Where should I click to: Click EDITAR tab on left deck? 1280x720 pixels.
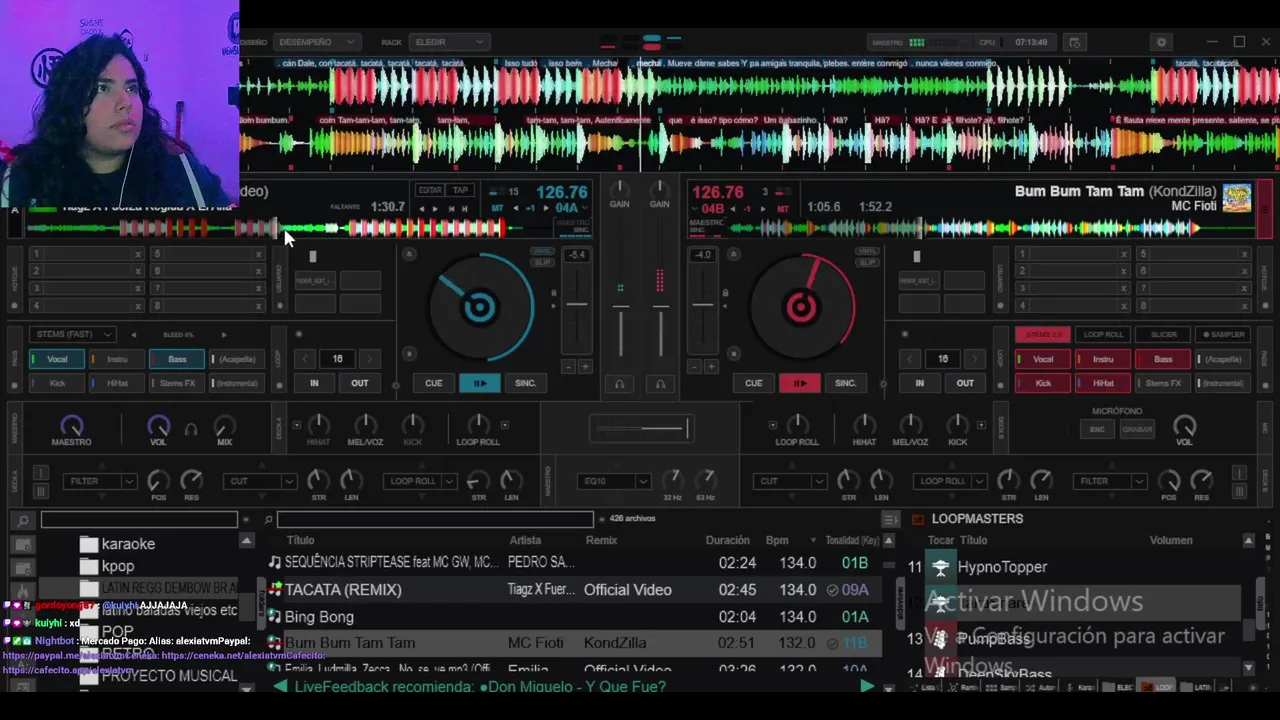[x=430, y=190]
